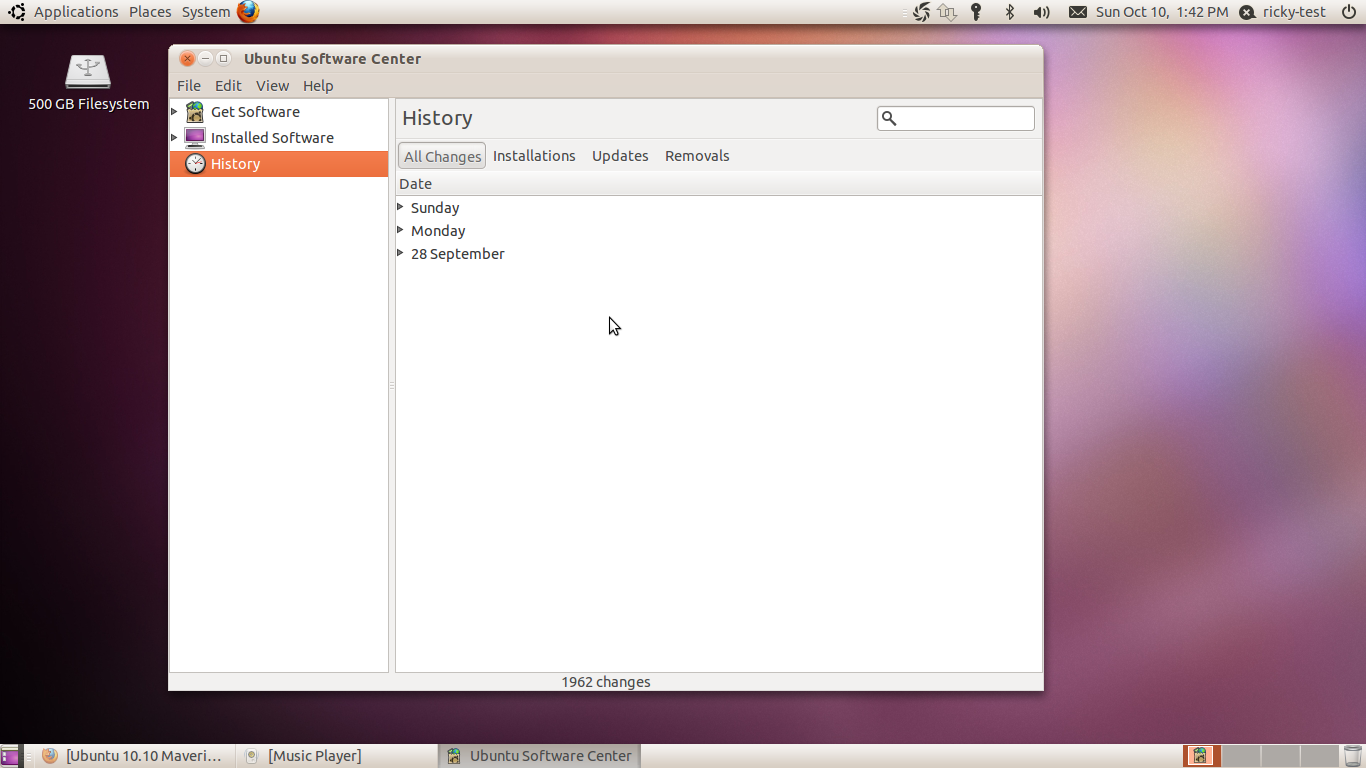Open the 500 GB Filesystem drive
Image resolution: width=1366 pixels, height=768 pixels.
point(88,73)
